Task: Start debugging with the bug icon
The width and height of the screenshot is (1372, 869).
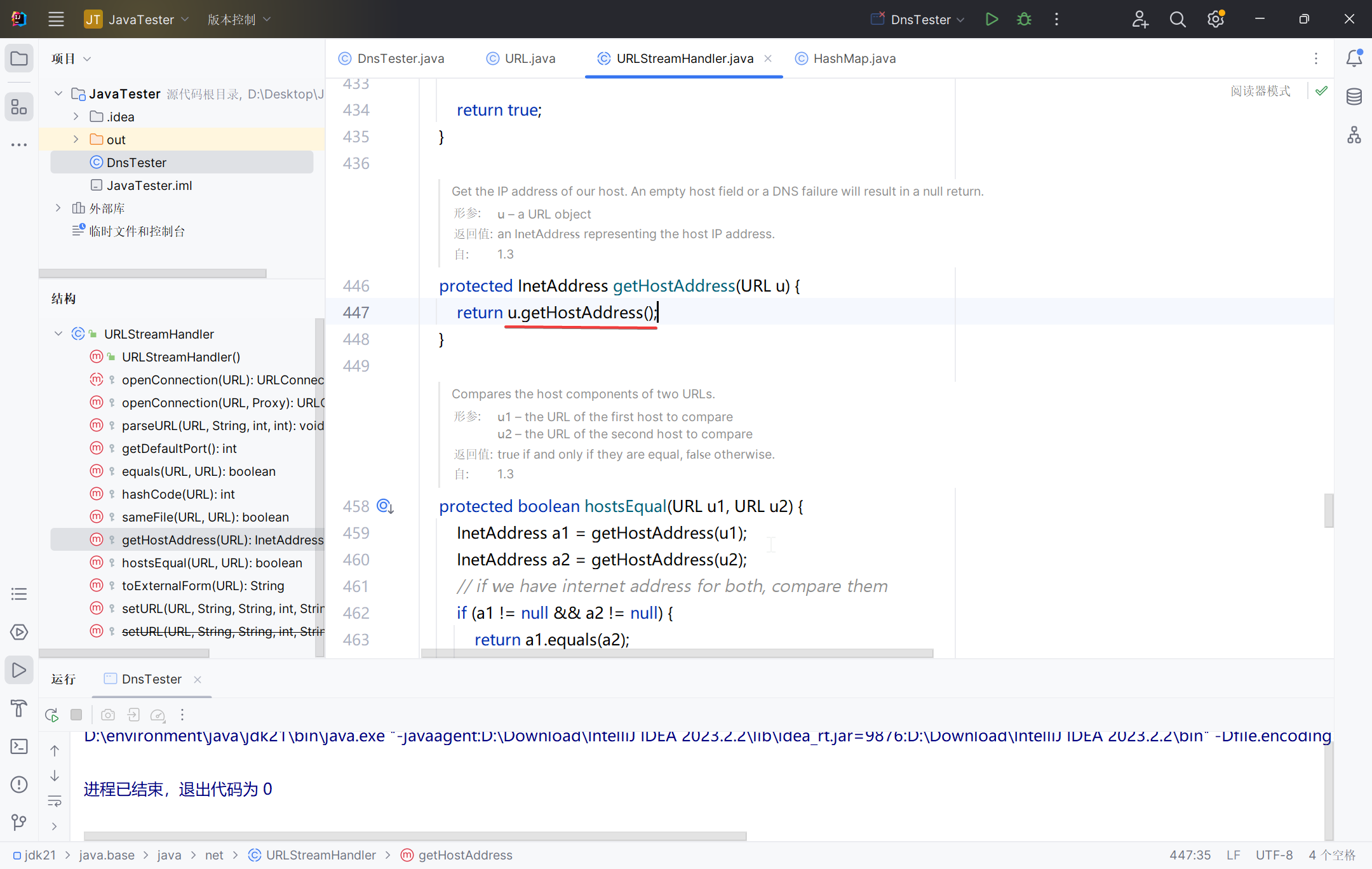Action: pos(1024,19)
